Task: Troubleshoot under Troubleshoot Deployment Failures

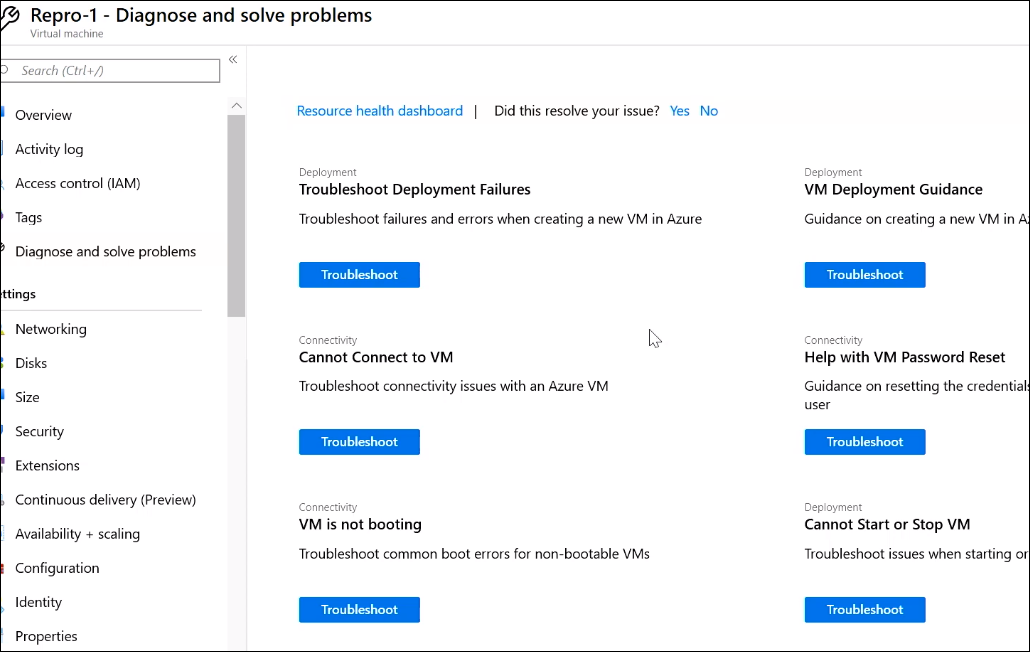Action: click(359, 275)
